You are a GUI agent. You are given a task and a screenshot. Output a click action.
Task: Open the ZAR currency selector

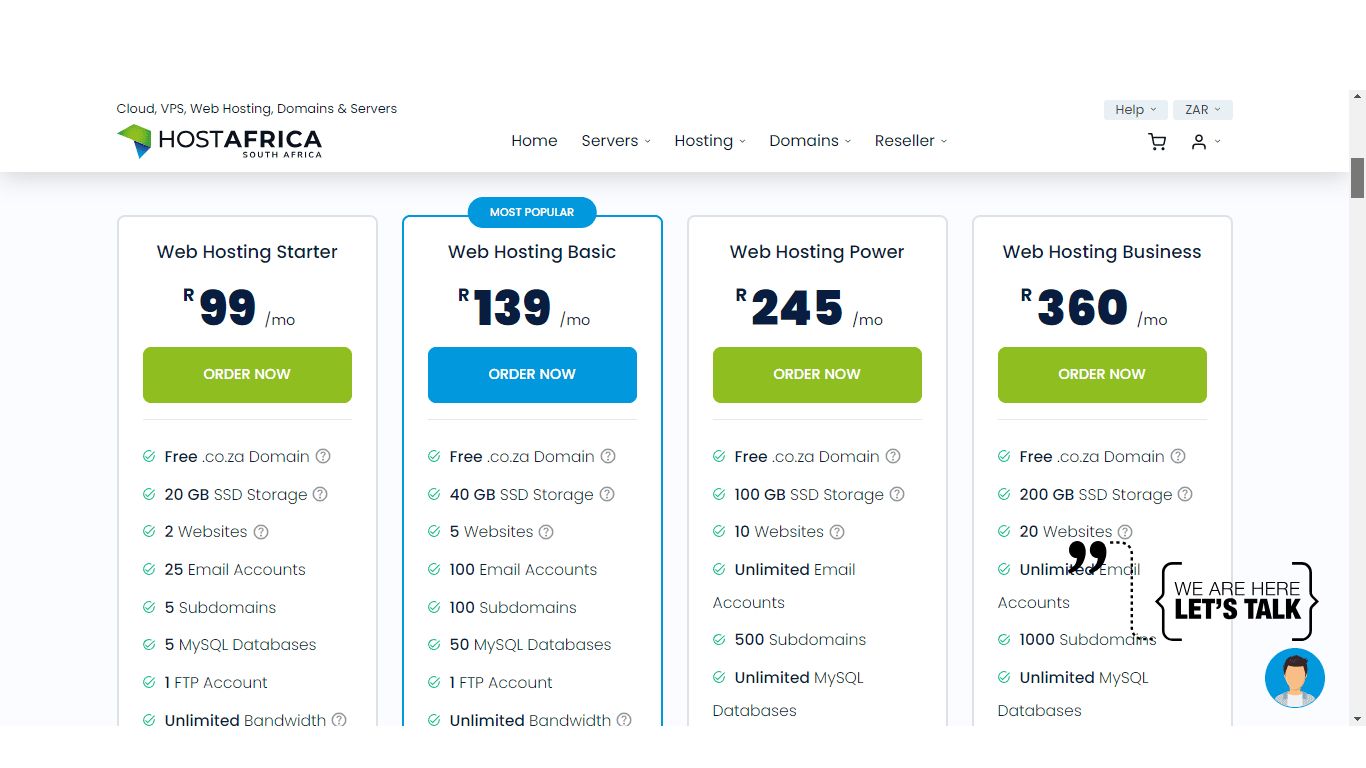[1202, 110]
